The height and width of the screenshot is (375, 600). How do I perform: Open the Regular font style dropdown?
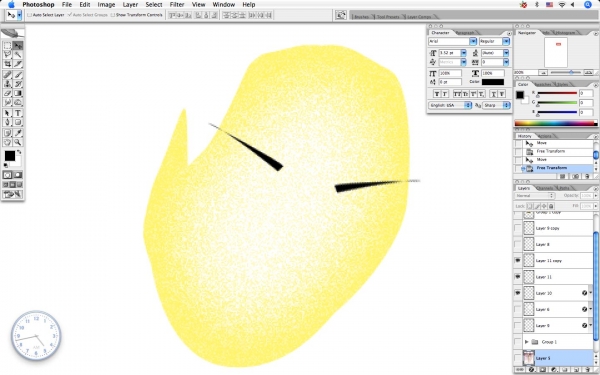506,41
